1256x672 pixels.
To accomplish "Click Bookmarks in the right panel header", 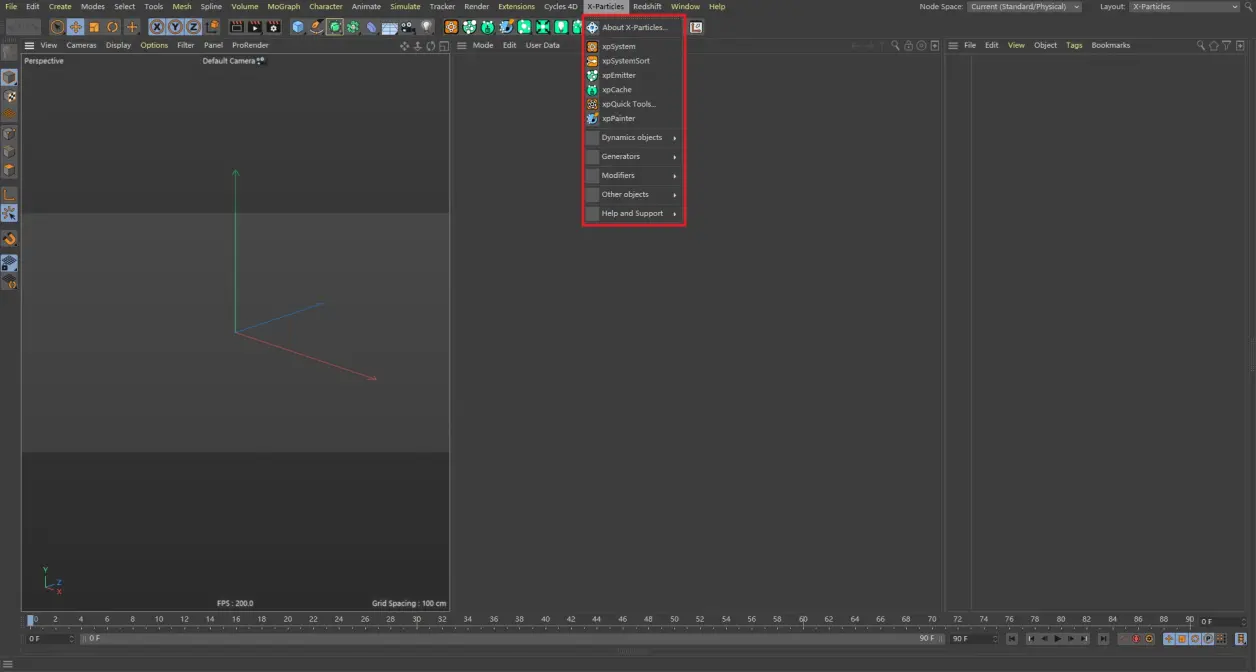I will tap(1110, 44).
